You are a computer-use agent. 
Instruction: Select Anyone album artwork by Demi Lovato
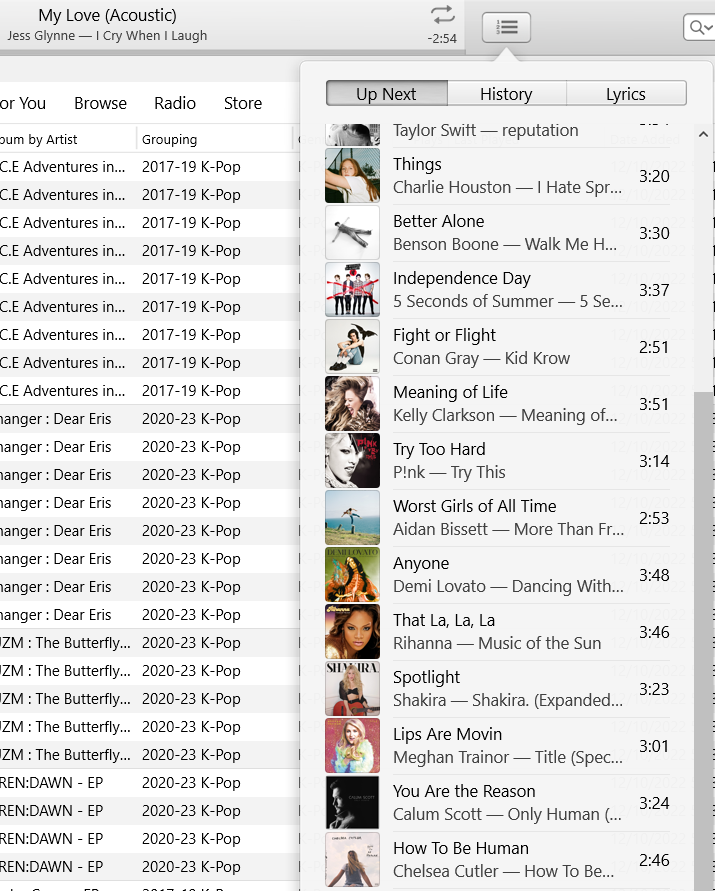point(352,574)
